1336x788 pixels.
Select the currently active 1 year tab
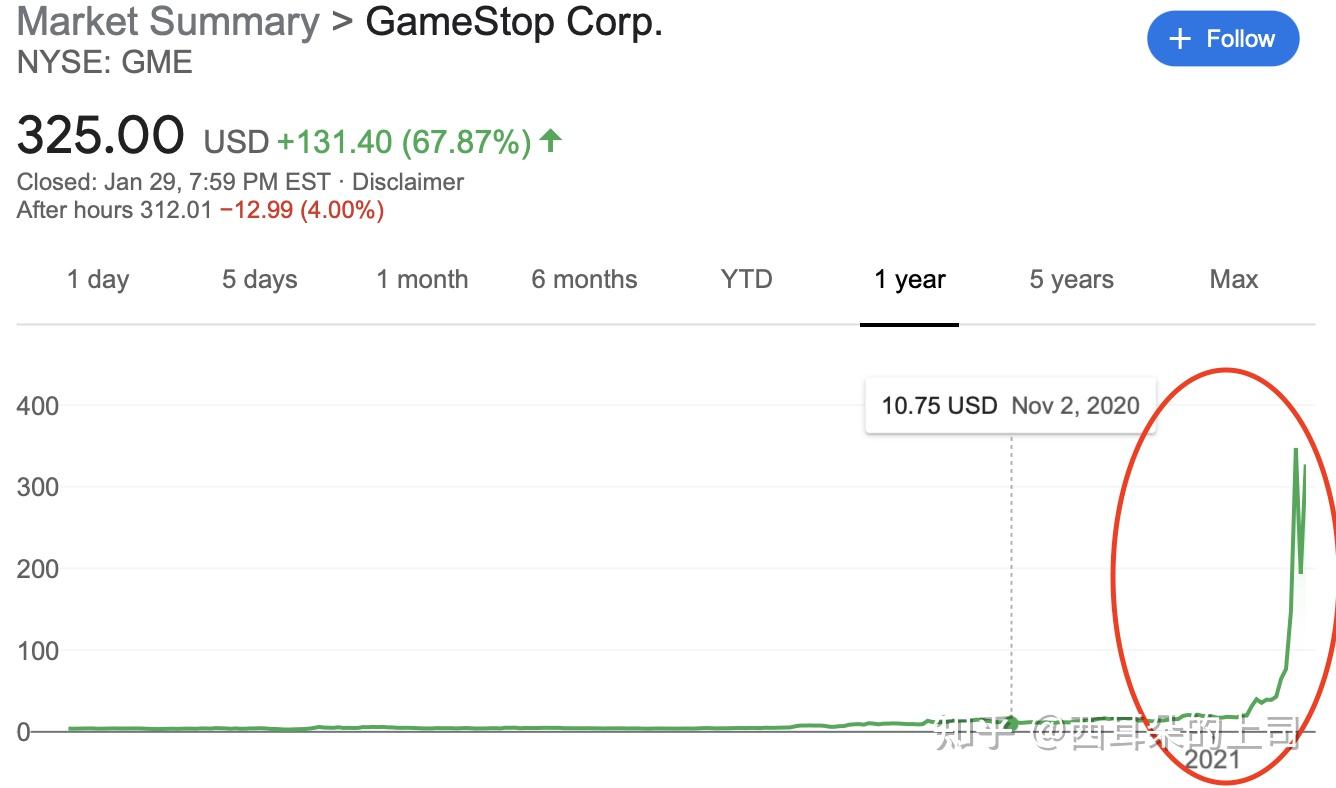pyautogui.click(x=908, y=280)
